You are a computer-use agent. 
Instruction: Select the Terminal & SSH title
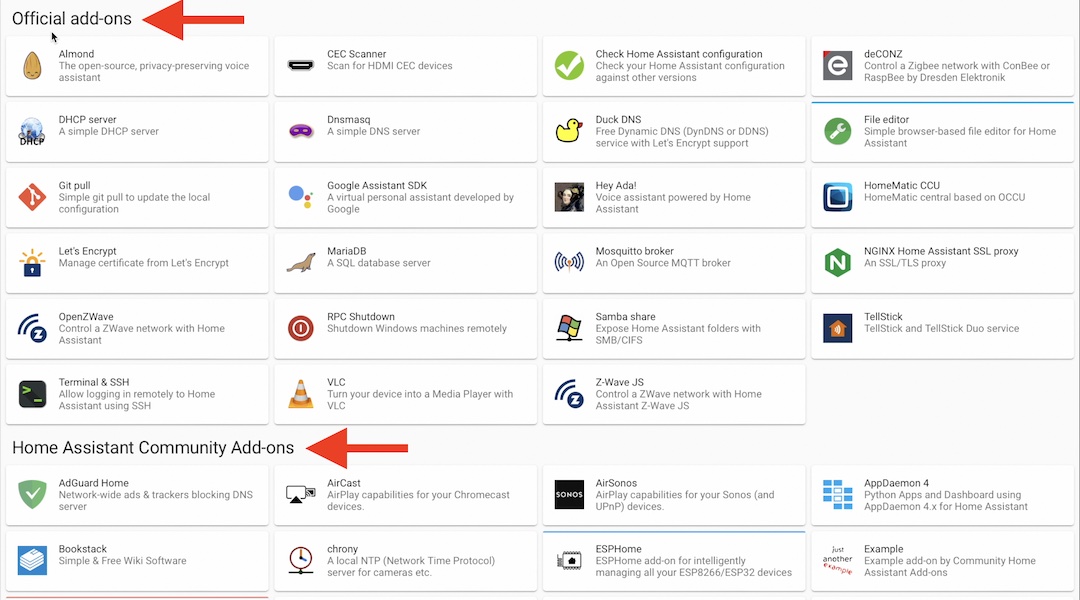tap(94, 382)
